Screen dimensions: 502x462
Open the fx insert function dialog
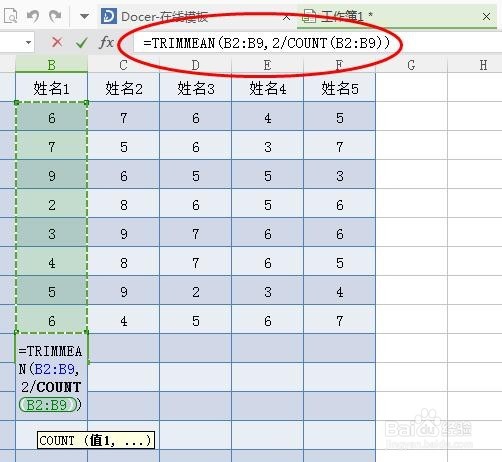(106, 42)
